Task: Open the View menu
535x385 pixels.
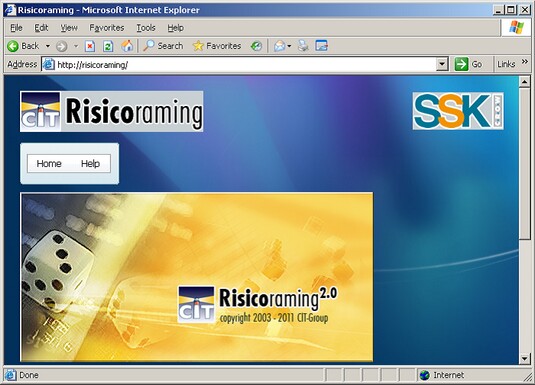Action: (69, 28)
